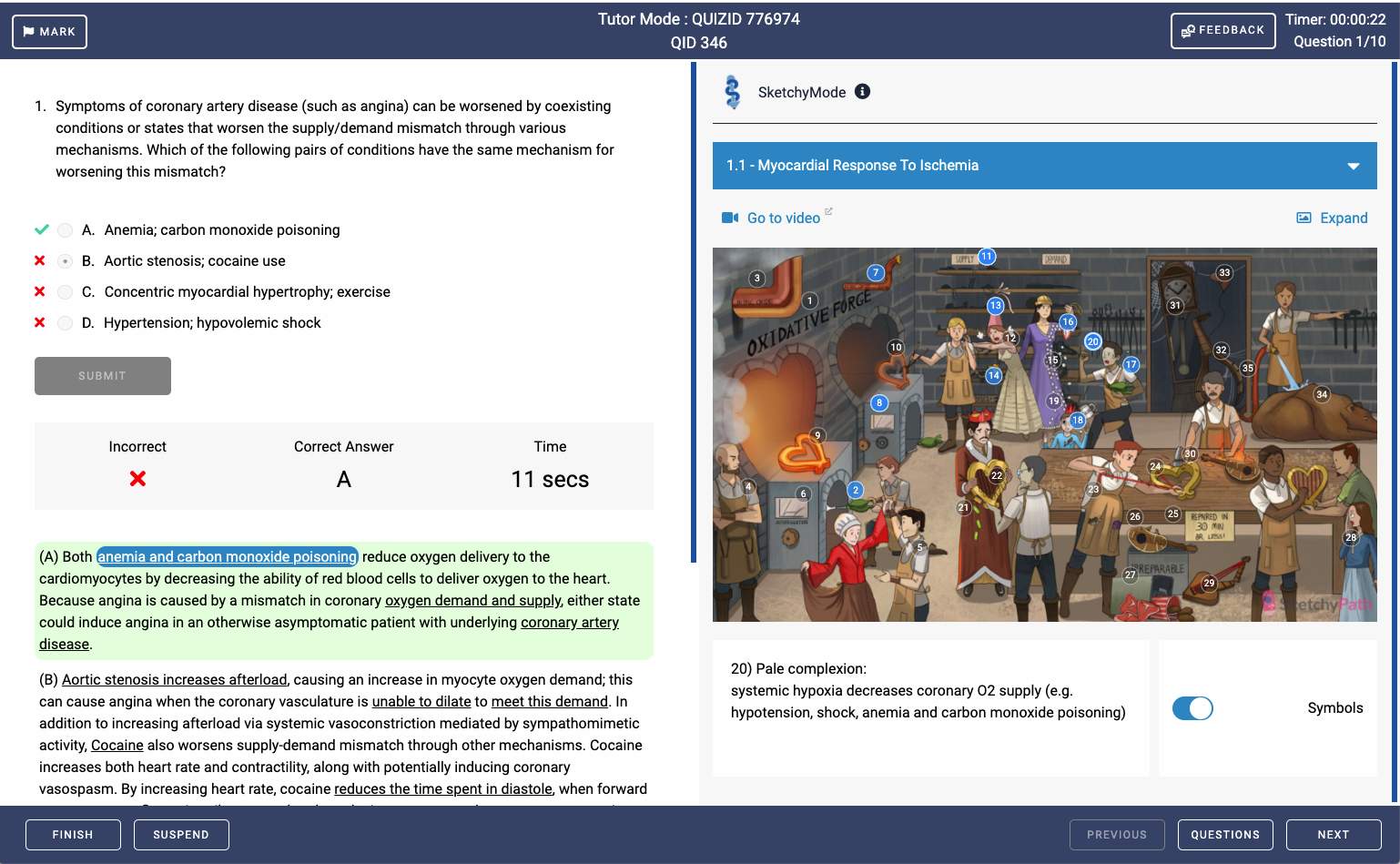1400x864 pixels.
Task: Click the SketchyMode logo icon
Action: pos(733,92)
